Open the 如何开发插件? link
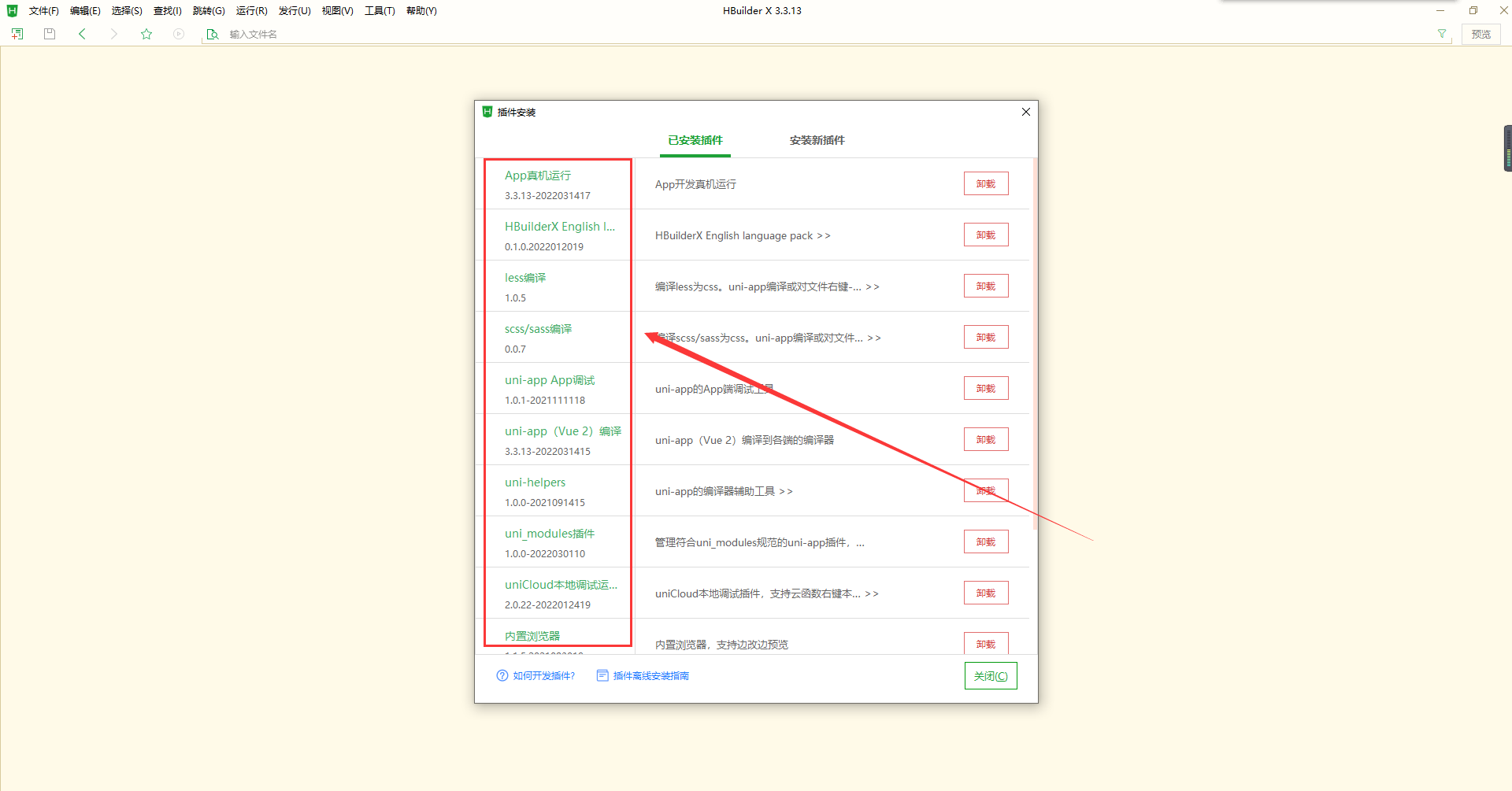The width and height of the screenshot is (1512, 791). tap(544, 676)
